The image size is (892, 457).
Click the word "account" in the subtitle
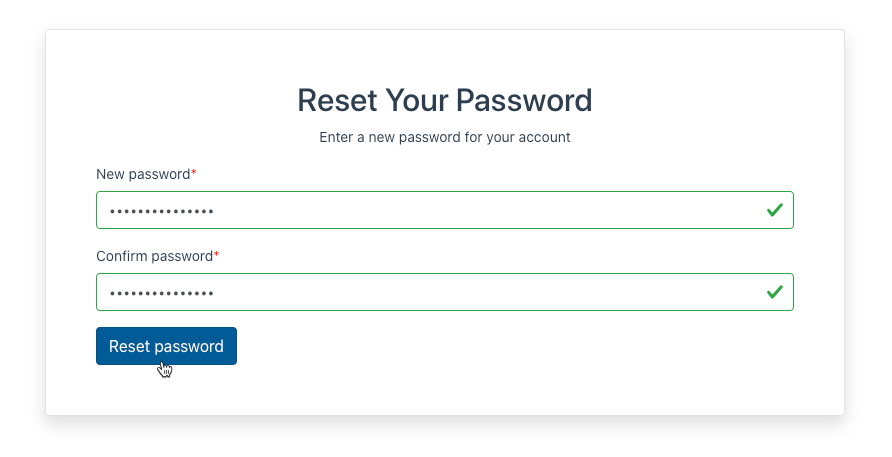tap(544, 137)
